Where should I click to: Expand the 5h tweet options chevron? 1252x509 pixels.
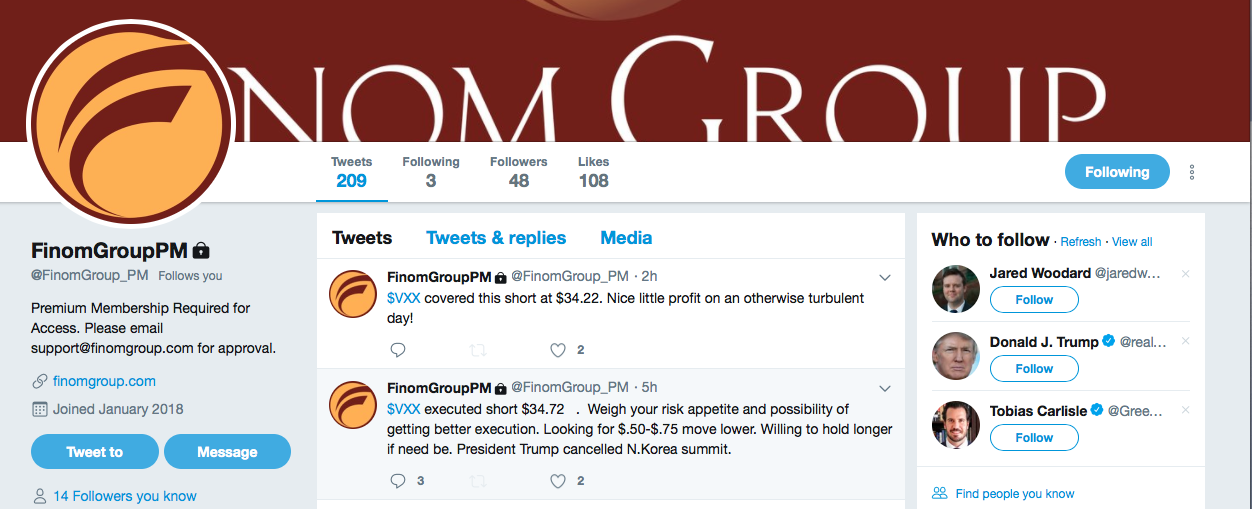[x=885, y=388]
